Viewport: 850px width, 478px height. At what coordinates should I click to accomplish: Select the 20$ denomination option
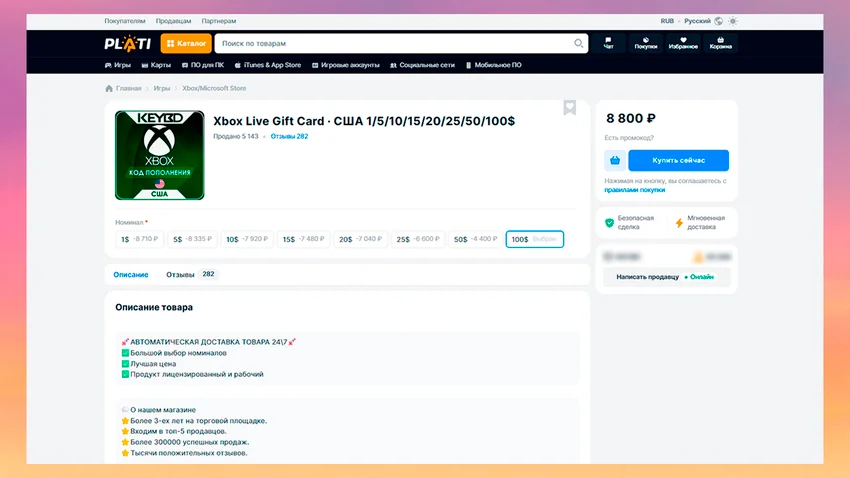coord(360,239)
